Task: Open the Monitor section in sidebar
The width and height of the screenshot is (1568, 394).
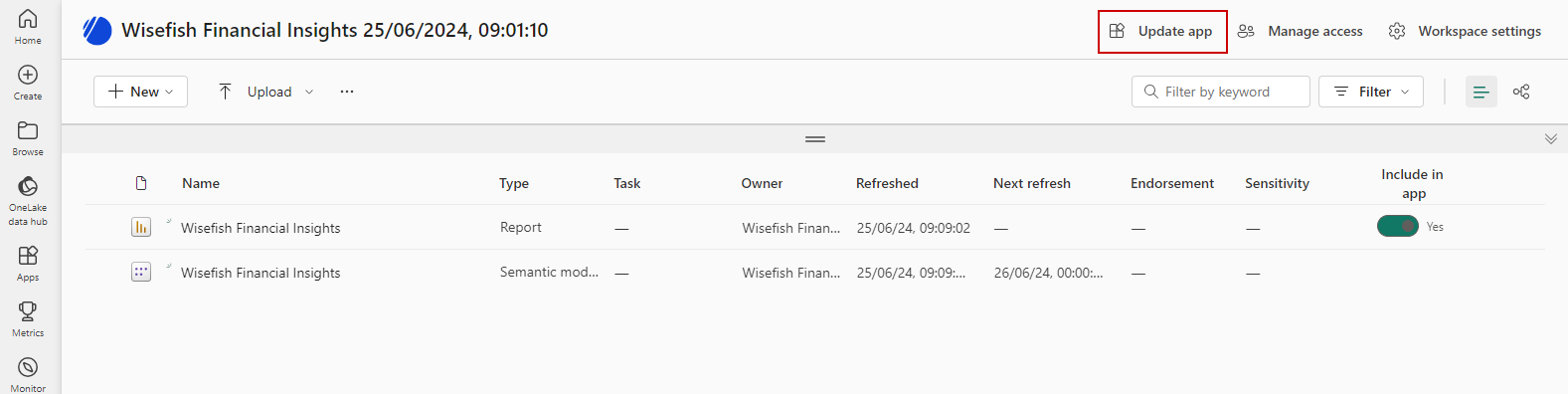Action: (28, 374)
